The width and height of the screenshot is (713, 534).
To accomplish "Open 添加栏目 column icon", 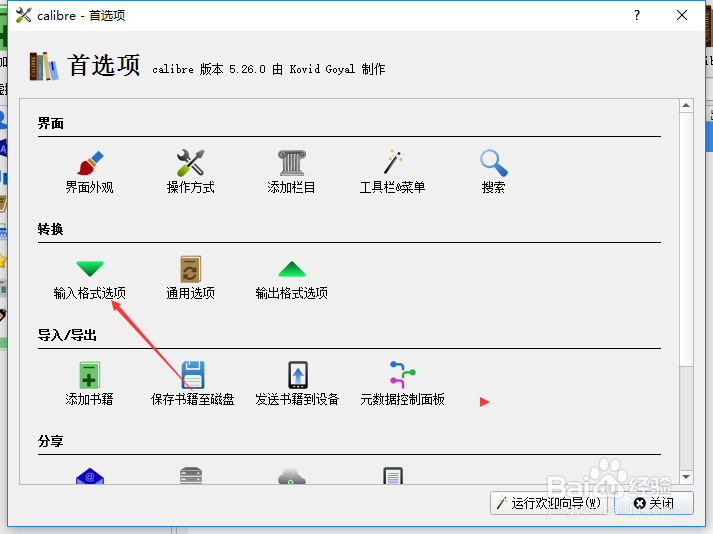I will 291,163.
